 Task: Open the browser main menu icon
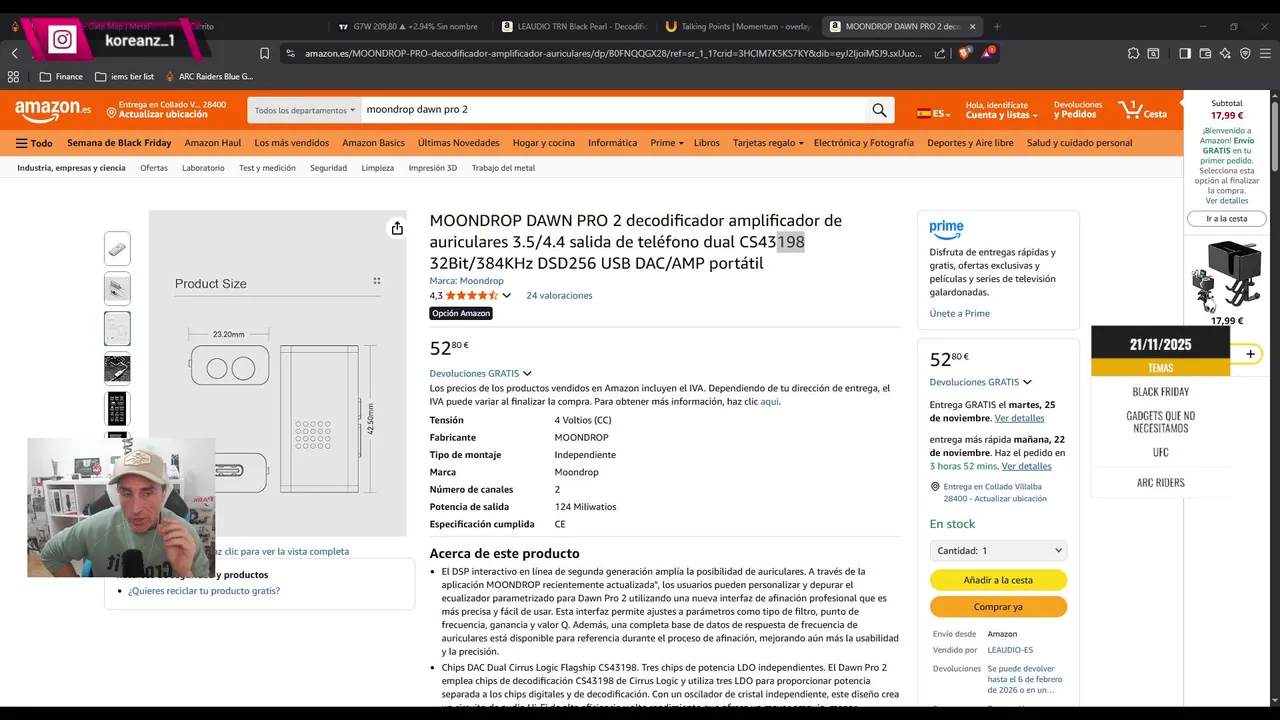tap(1265, 53)
